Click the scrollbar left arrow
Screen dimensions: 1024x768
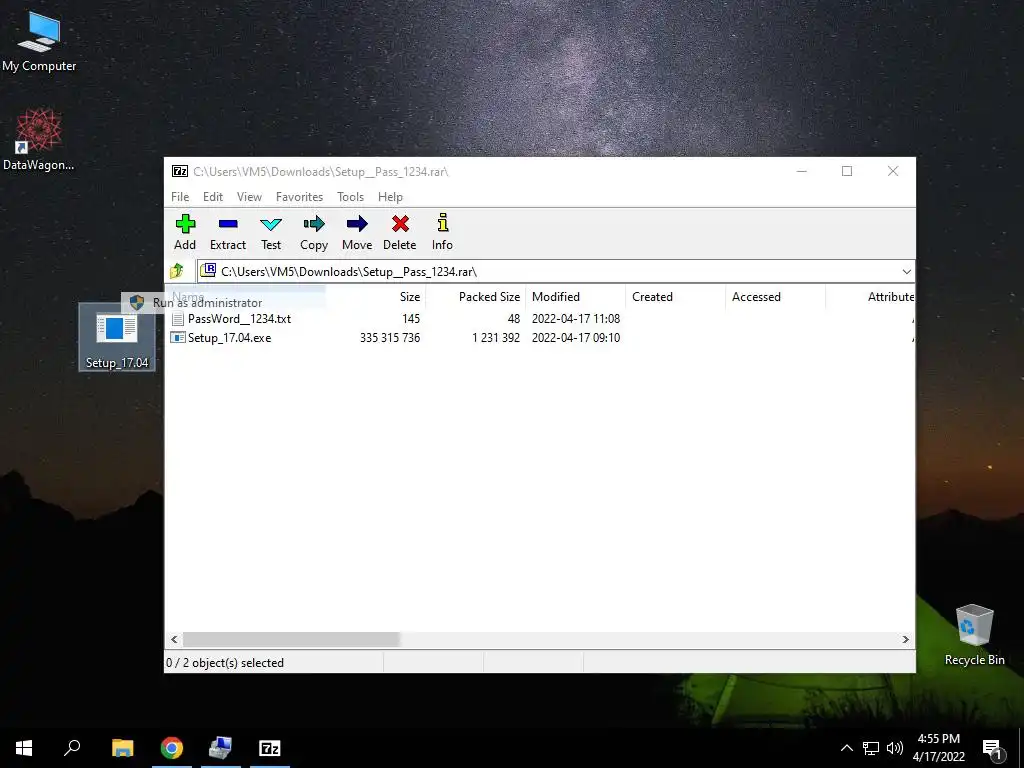click(x=174, y=639)
